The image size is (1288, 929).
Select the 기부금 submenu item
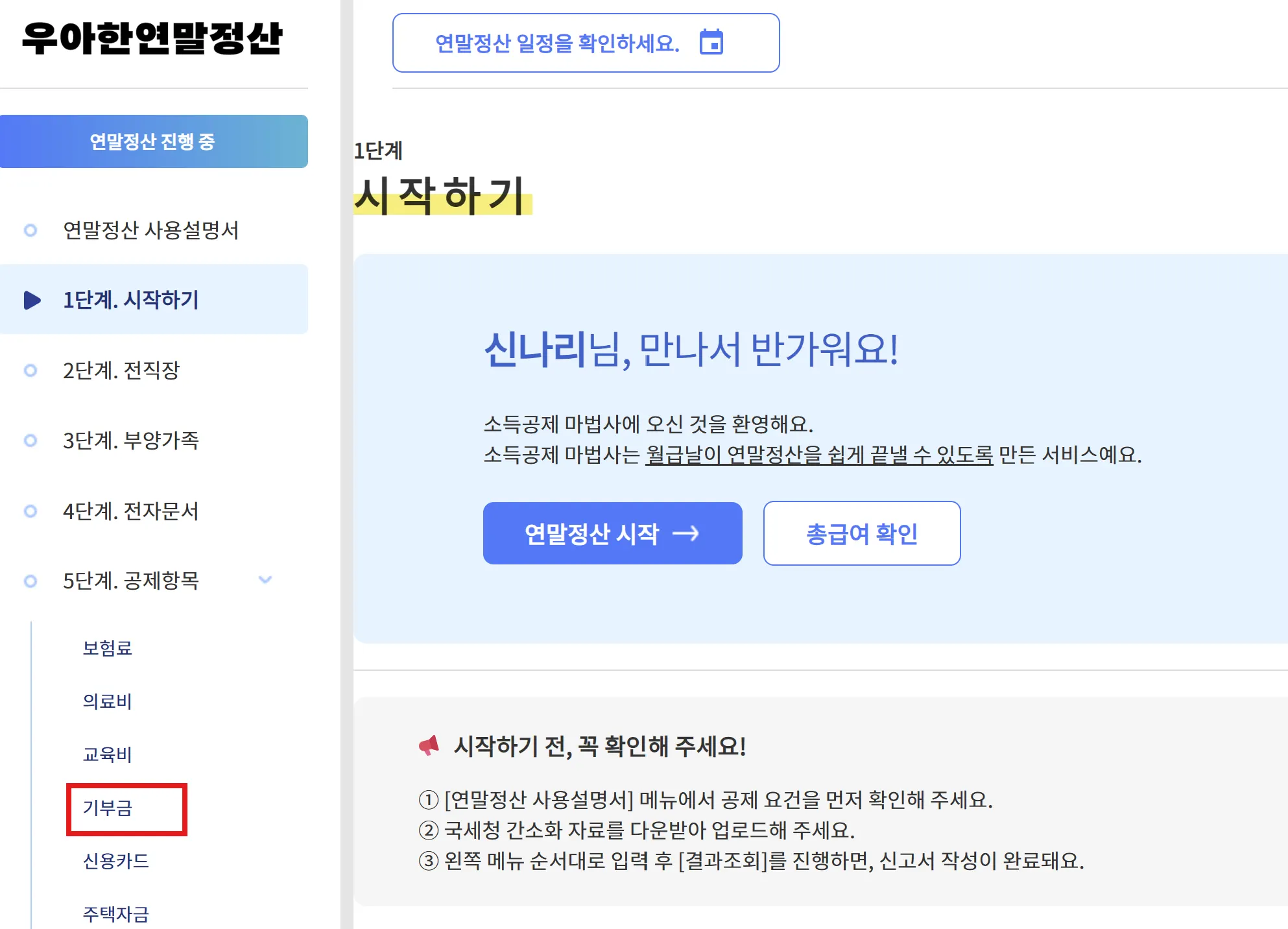[108, 808]
